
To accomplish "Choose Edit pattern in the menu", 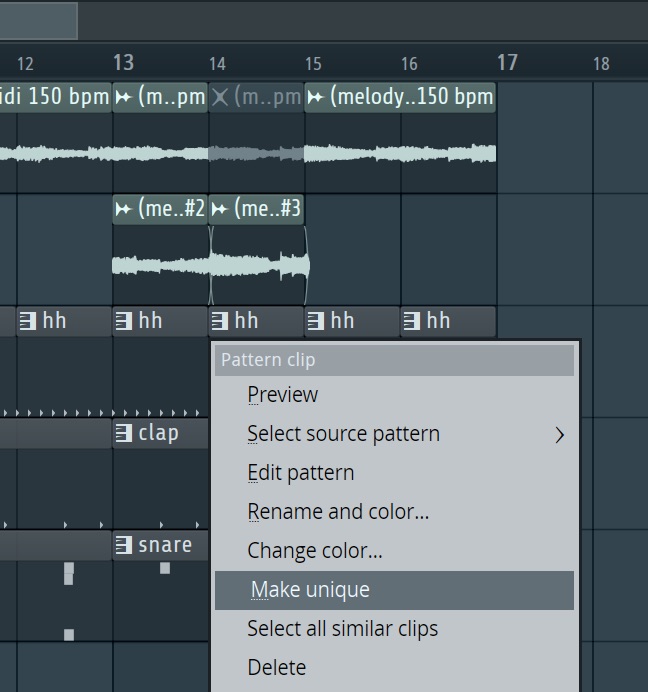I will [x=394, y=473].
